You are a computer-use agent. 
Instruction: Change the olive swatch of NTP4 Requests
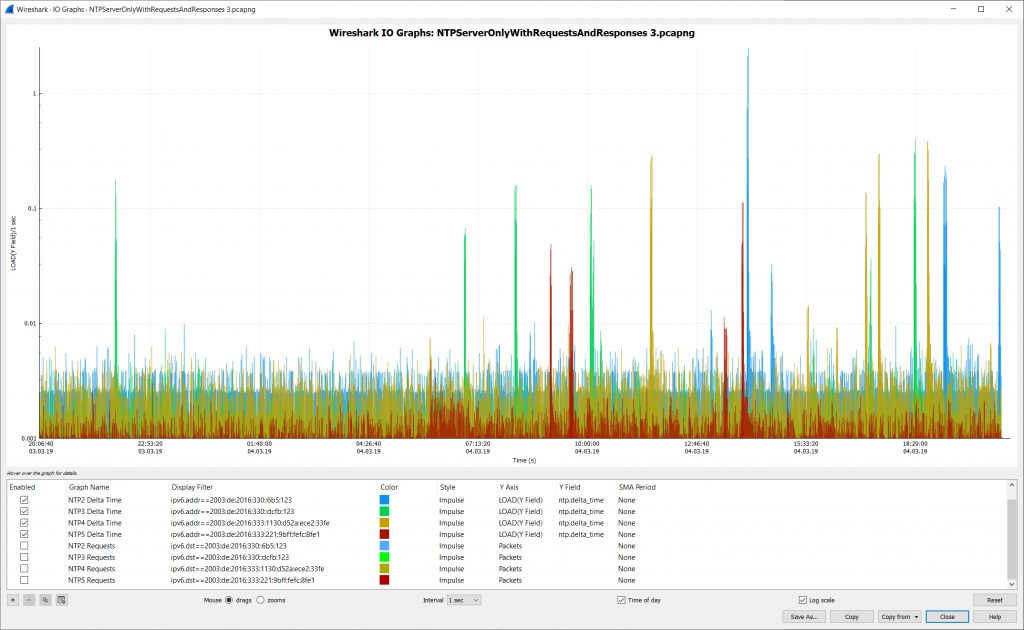(385, 569)
